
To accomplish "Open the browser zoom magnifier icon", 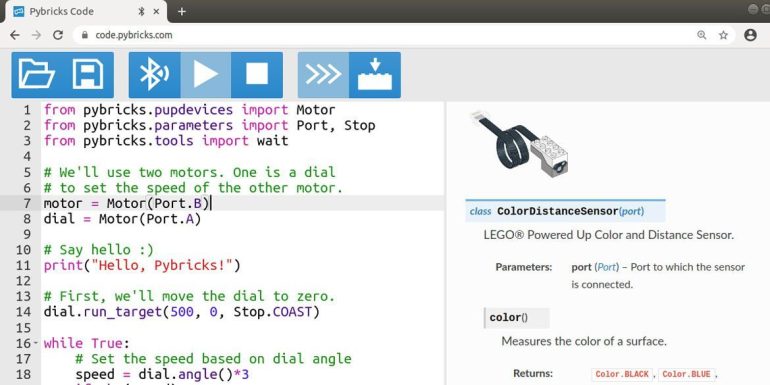I will coord(702,35).
